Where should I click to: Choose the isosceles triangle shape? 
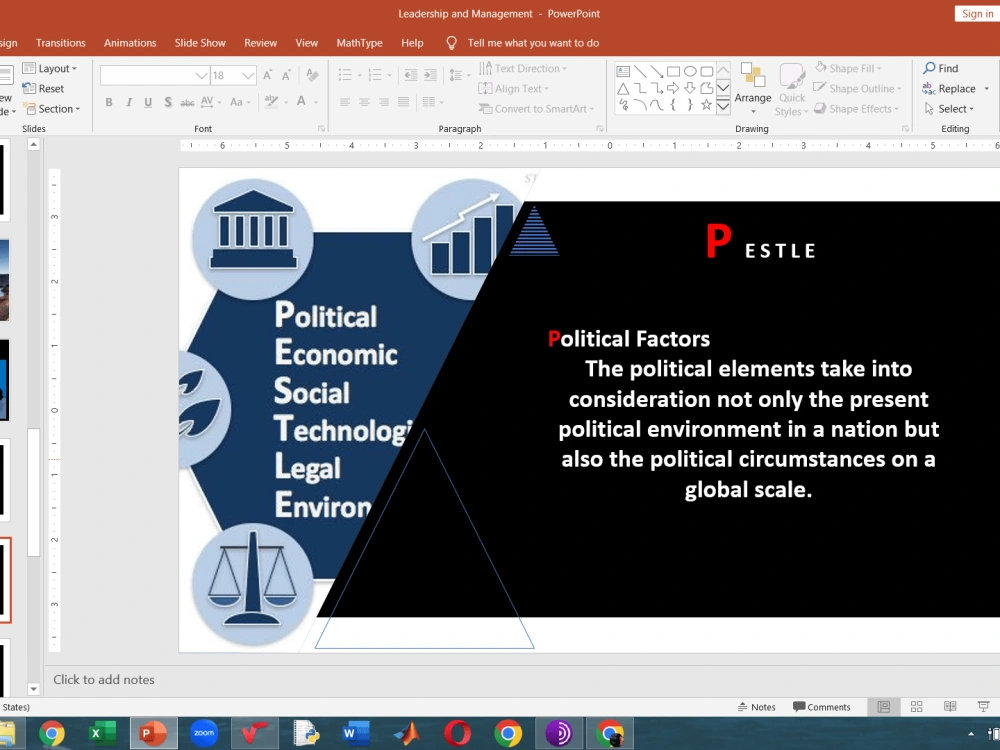[623, 89]
